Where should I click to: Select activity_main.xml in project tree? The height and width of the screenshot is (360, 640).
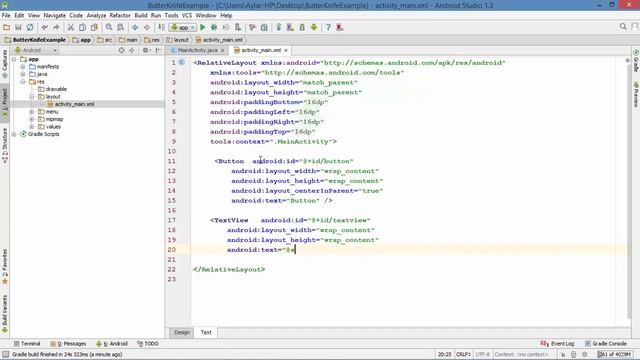coord(74,104)
